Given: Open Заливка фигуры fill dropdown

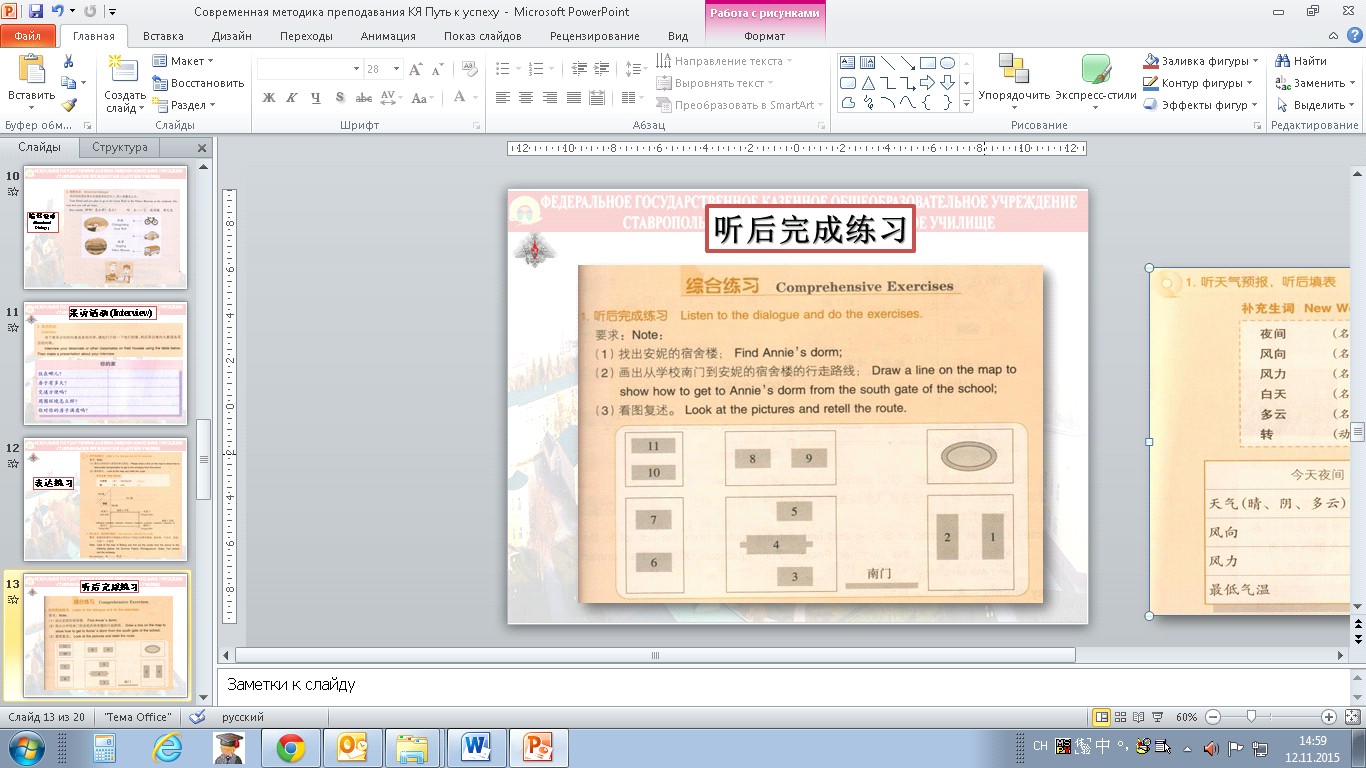Looking at the screenshot, I should 1198,61.
